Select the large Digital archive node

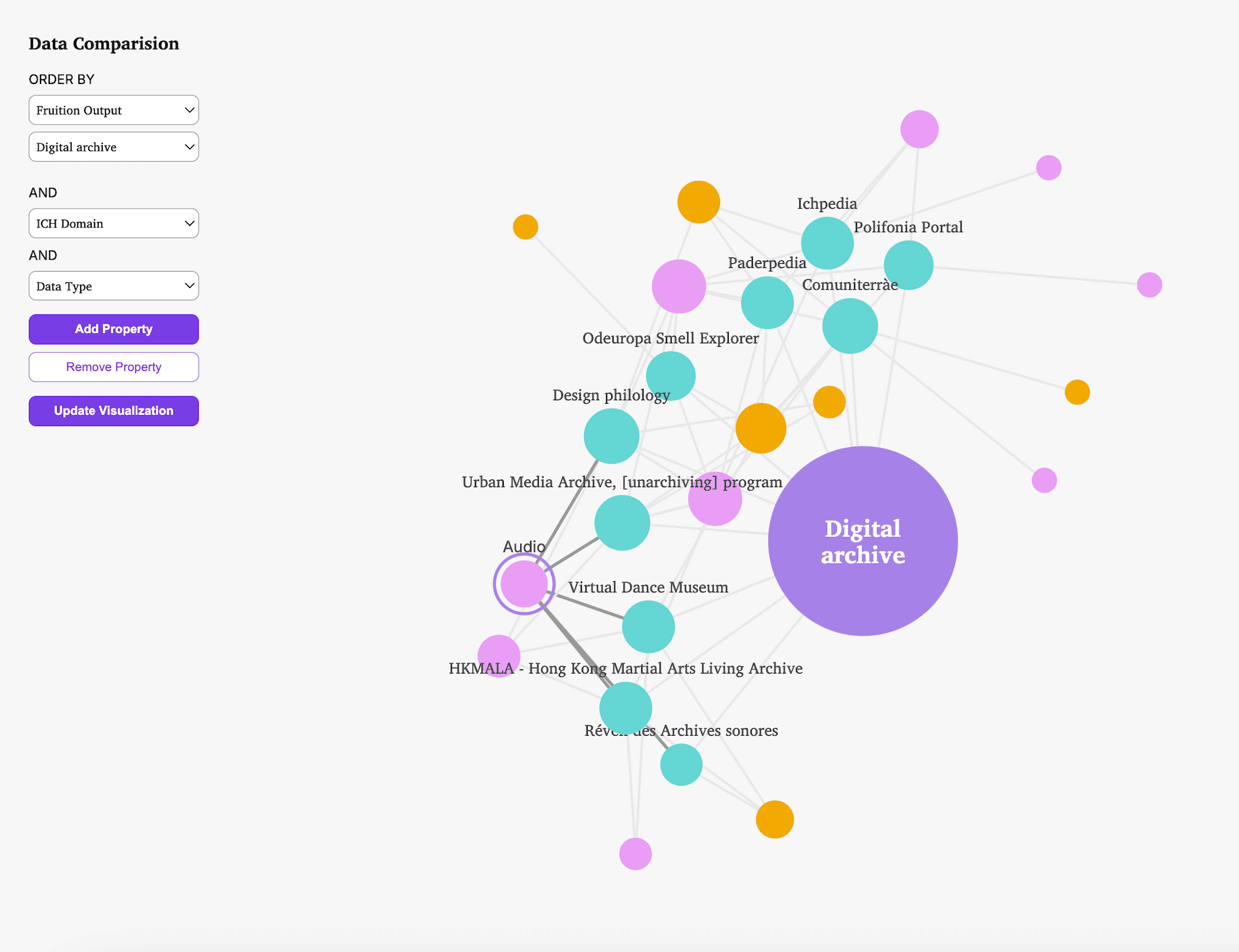862,541
